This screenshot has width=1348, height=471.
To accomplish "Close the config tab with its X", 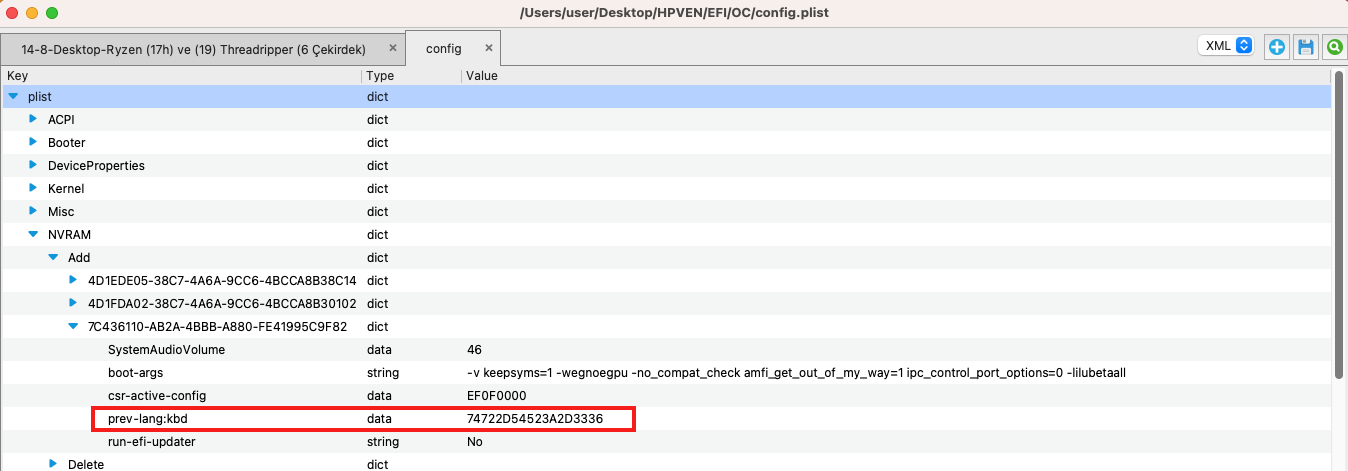I will [489, 48].
